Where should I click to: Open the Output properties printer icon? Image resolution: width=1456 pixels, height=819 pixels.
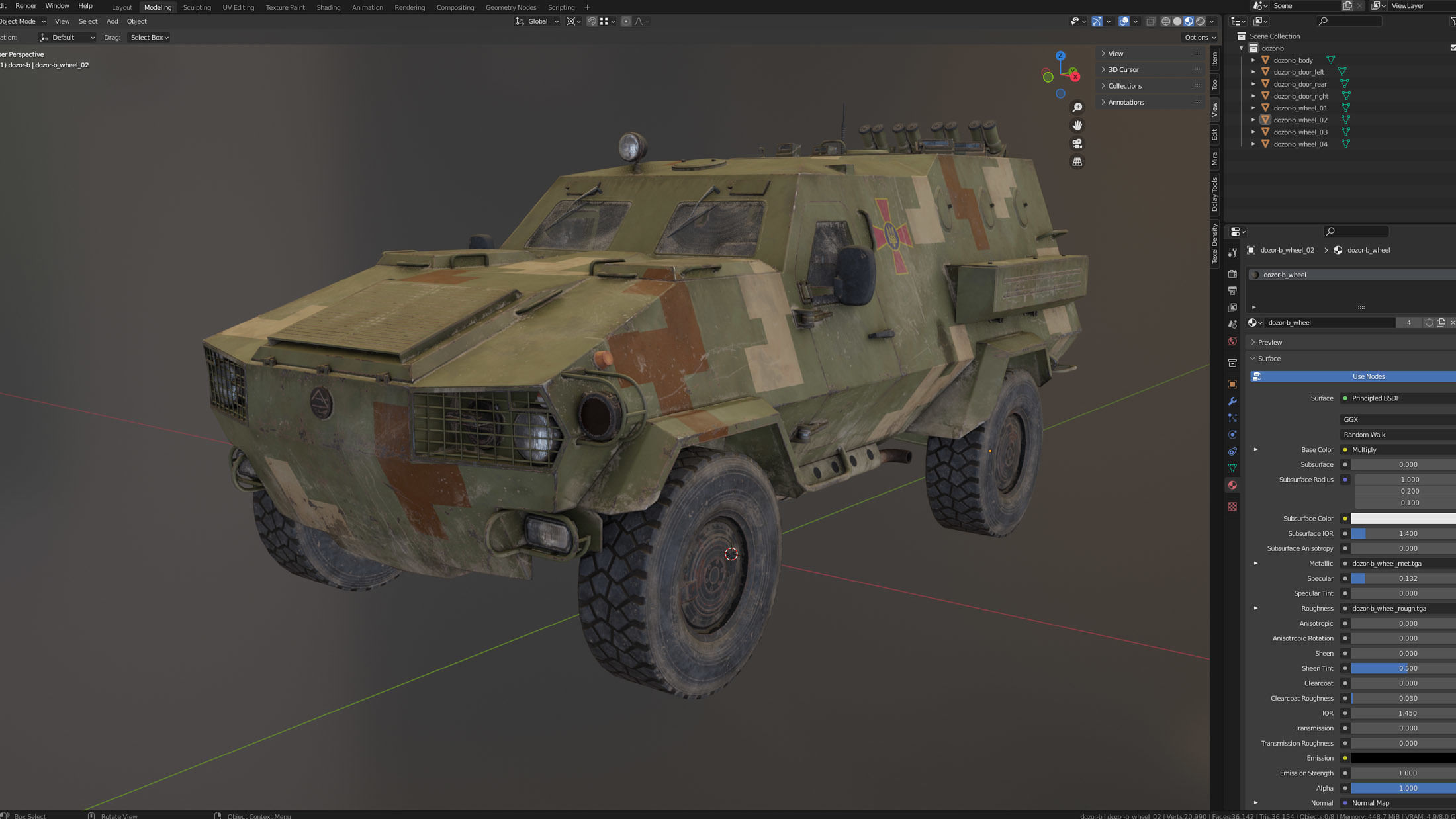(x=1232, y=290)
